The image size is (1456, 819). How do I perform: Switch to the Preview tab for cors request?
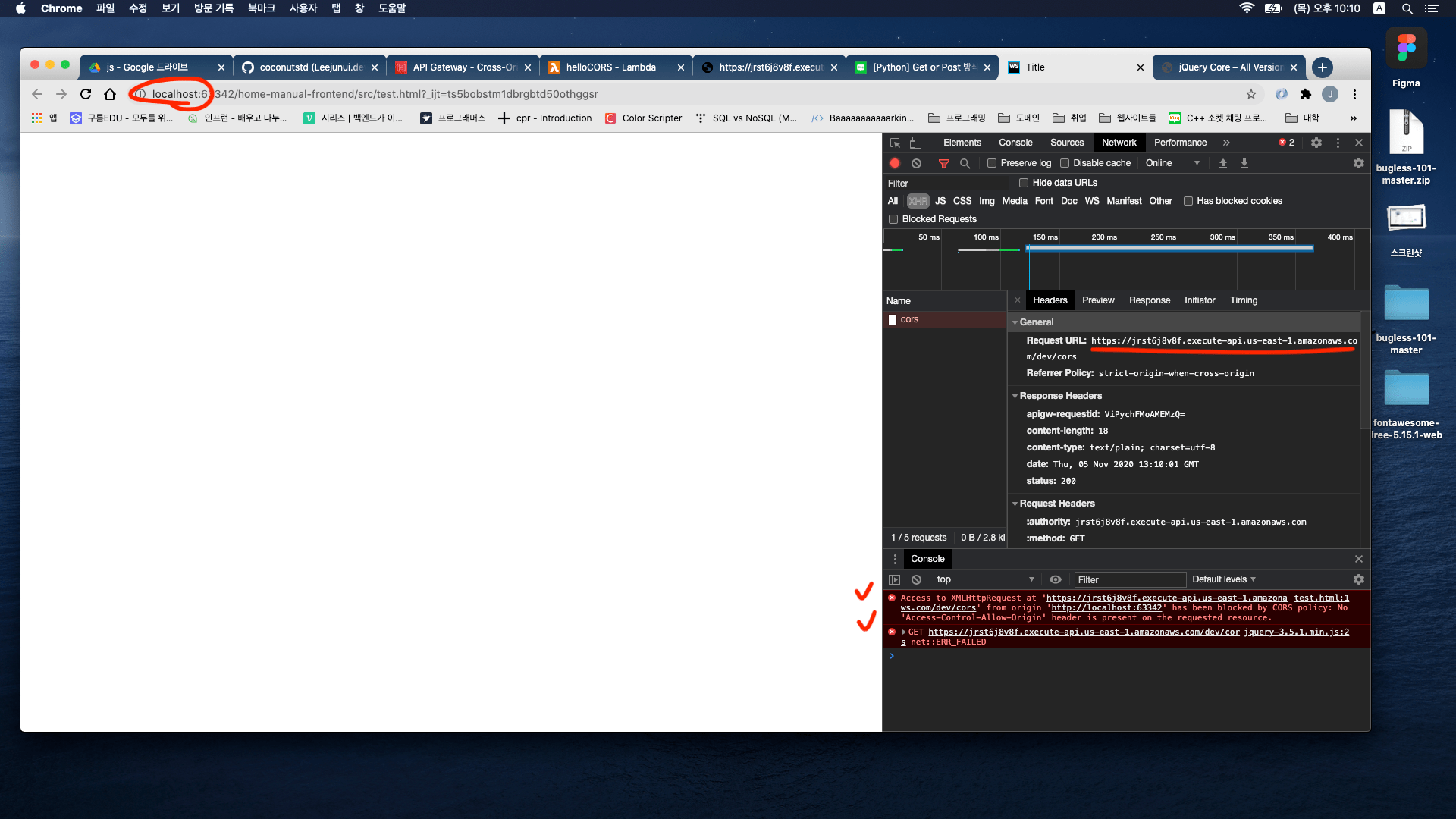(1098, 300)
